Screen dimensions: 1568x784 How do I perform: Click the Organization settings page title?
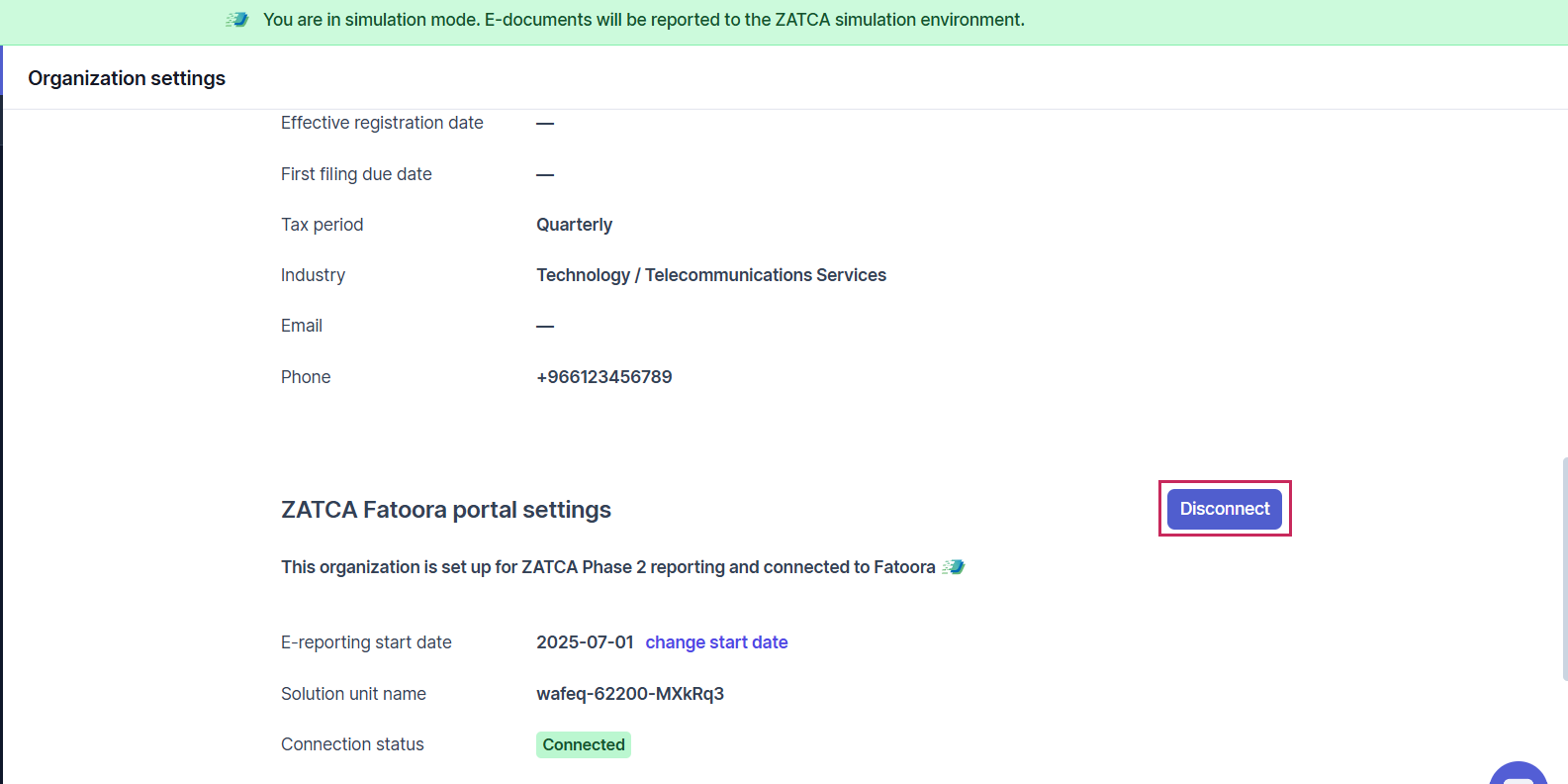coord(127,78)
